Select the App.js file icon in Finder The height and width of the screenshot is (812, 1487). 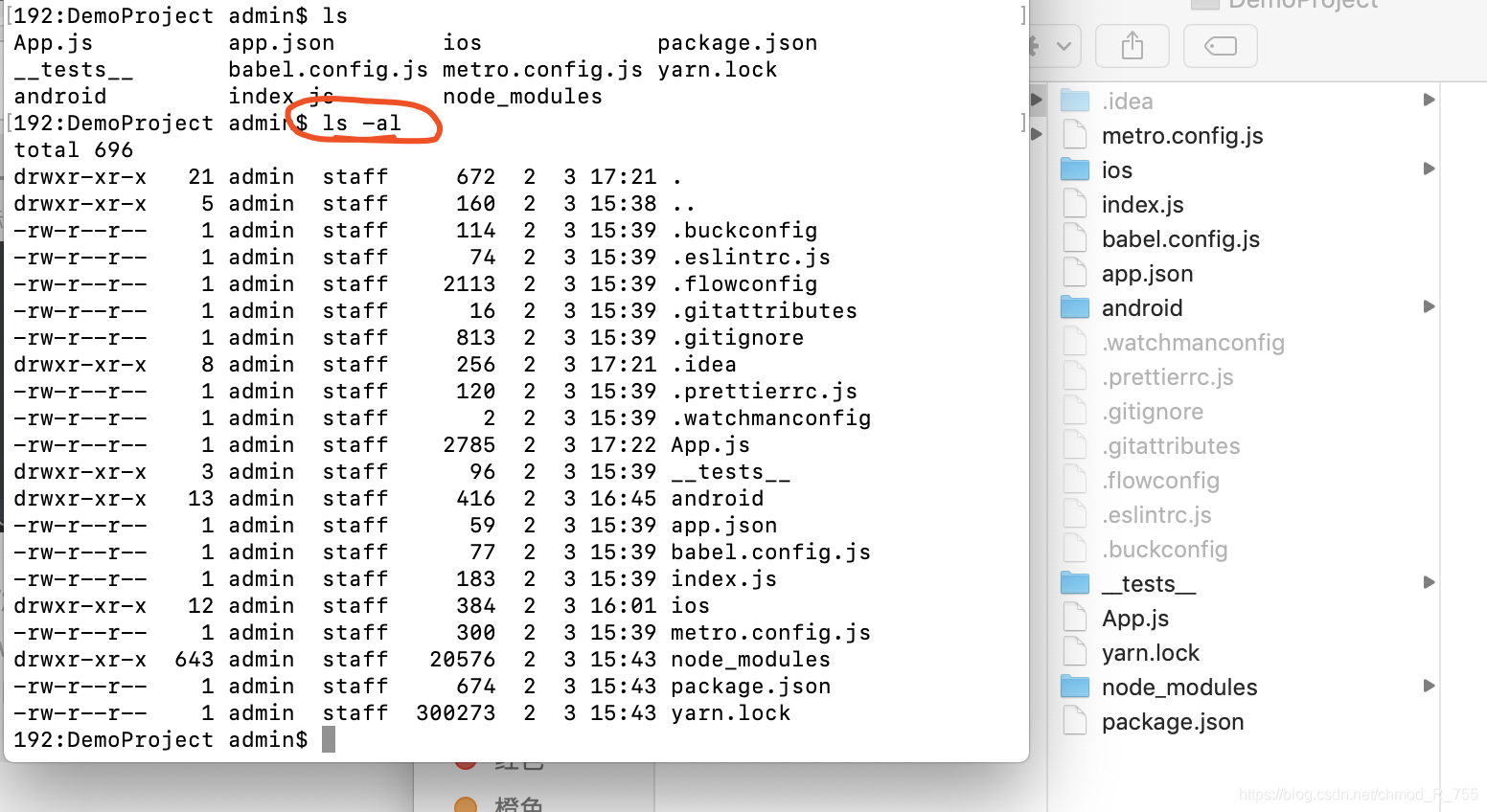tap(1075, 618)
